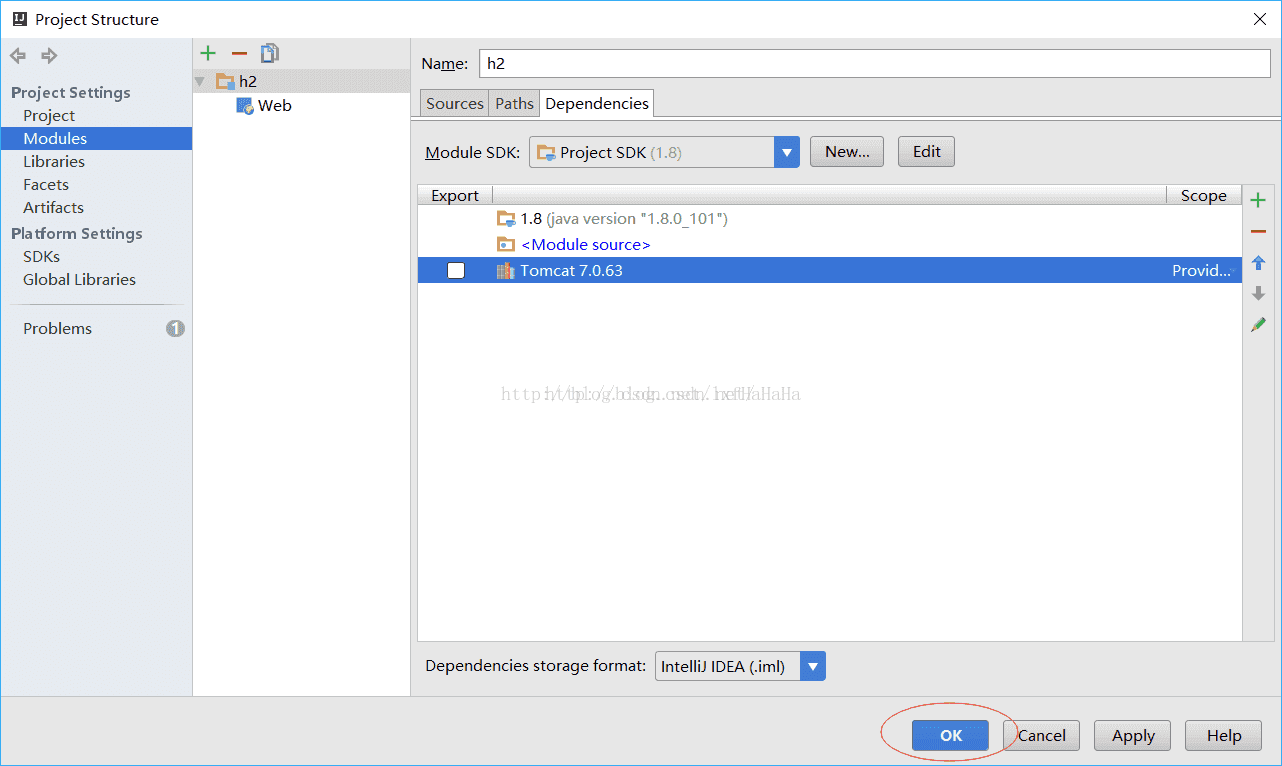Screen dimensions: 1282x766
Task: Click the Web facet icon
Action: click(245, 105)
